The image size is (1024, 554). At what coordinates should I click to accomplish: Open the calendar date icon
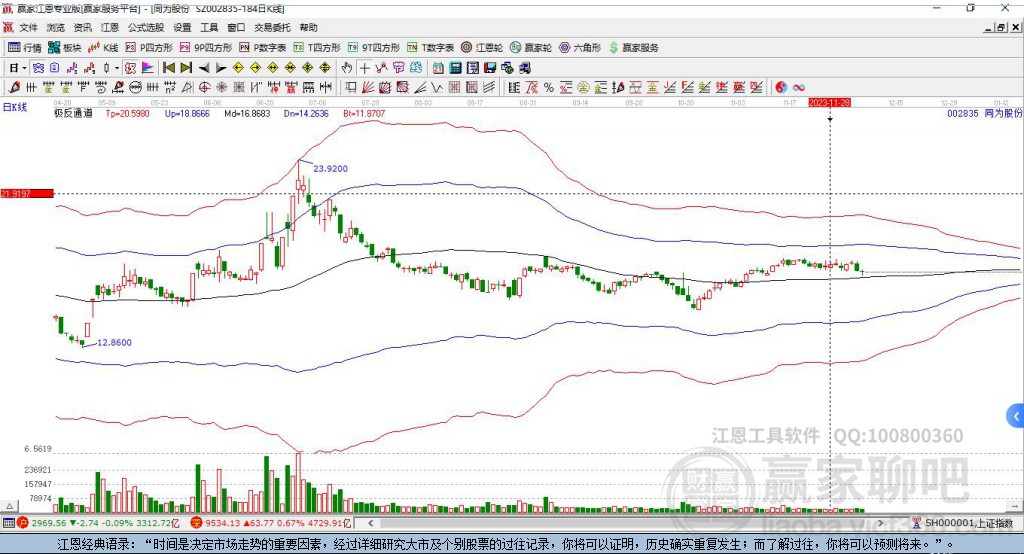(438, 67)
